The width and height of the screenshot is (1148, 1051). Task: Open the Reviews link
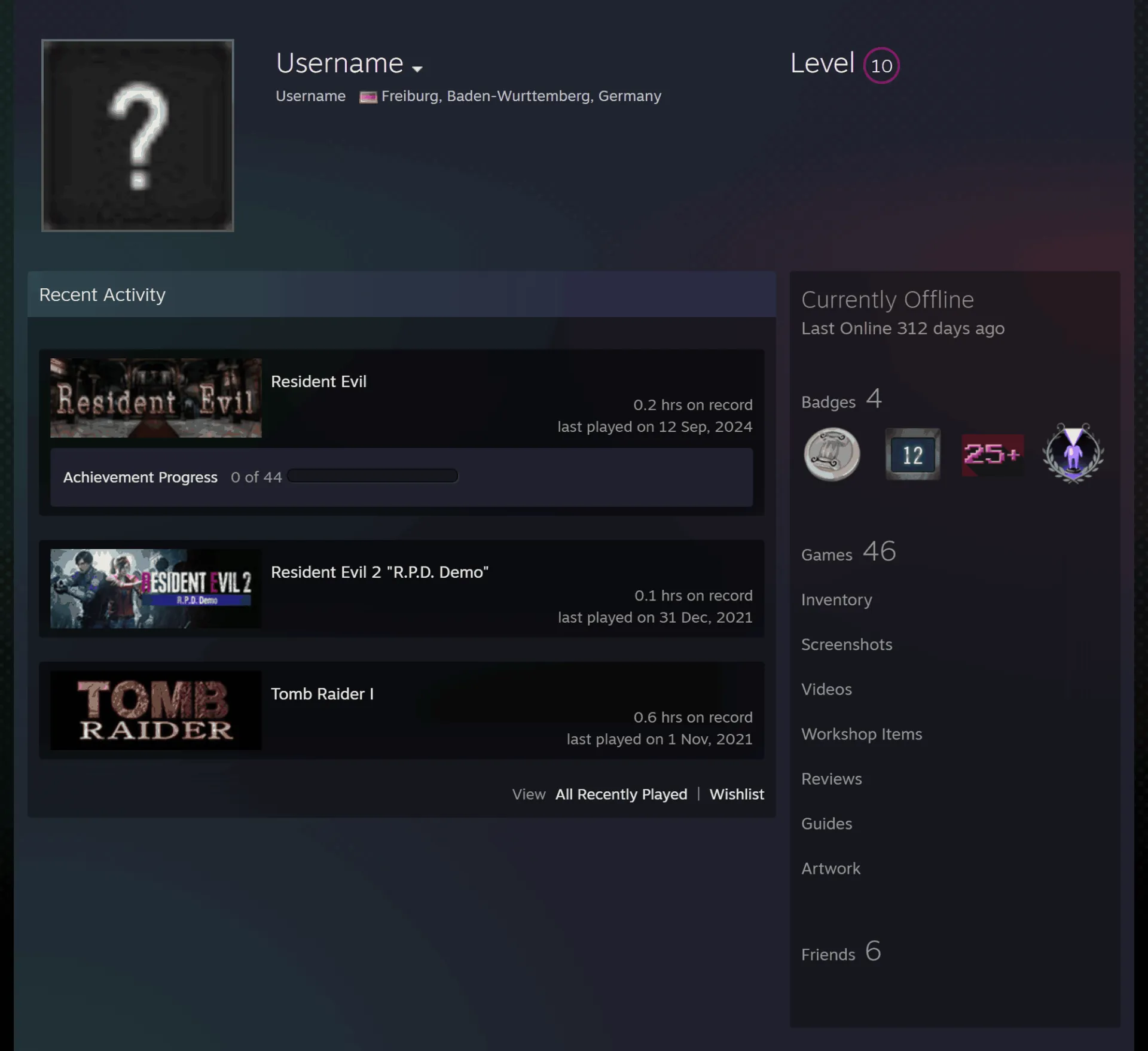point(832,779)
